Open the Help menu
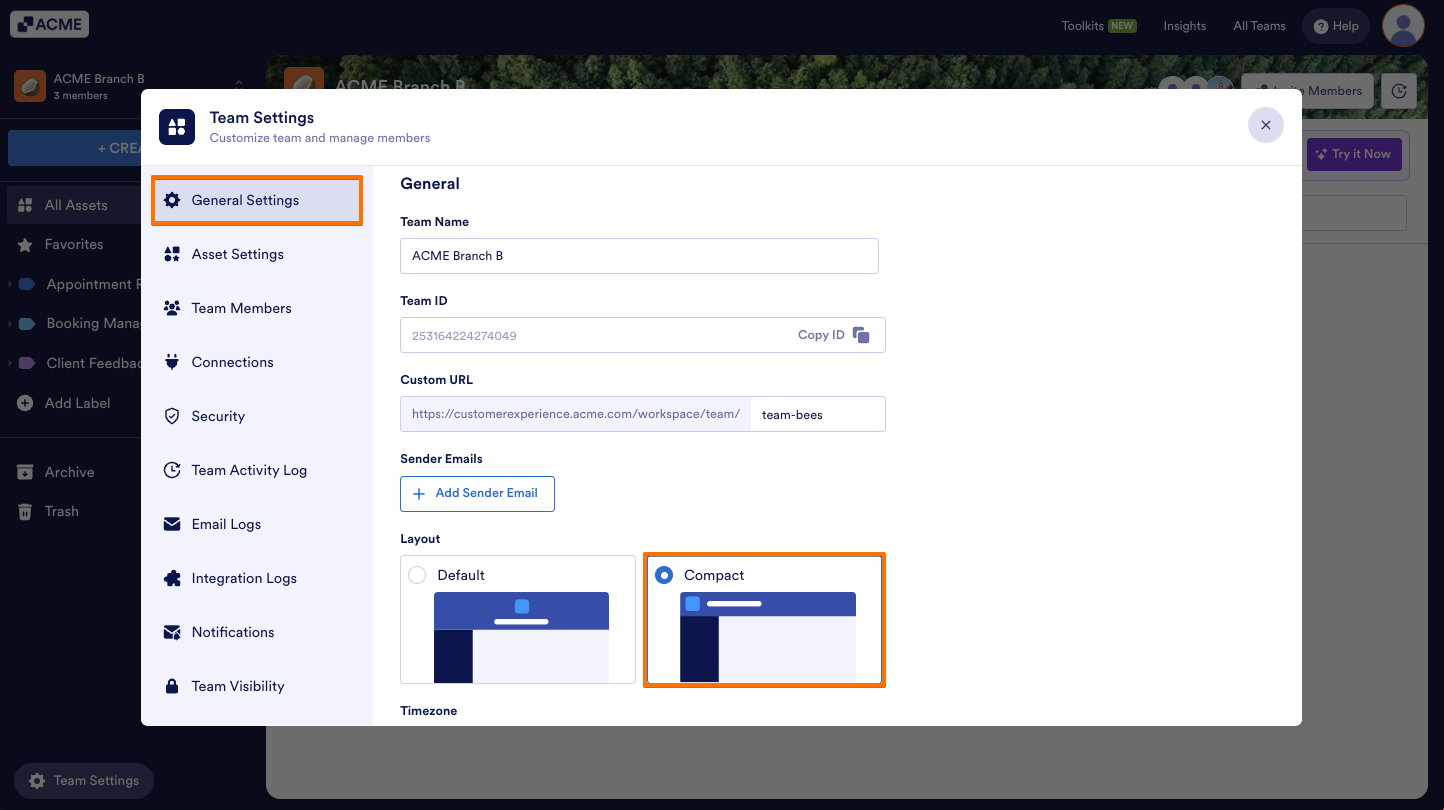Screen dimensions: 1444x810 point(1336,26)
